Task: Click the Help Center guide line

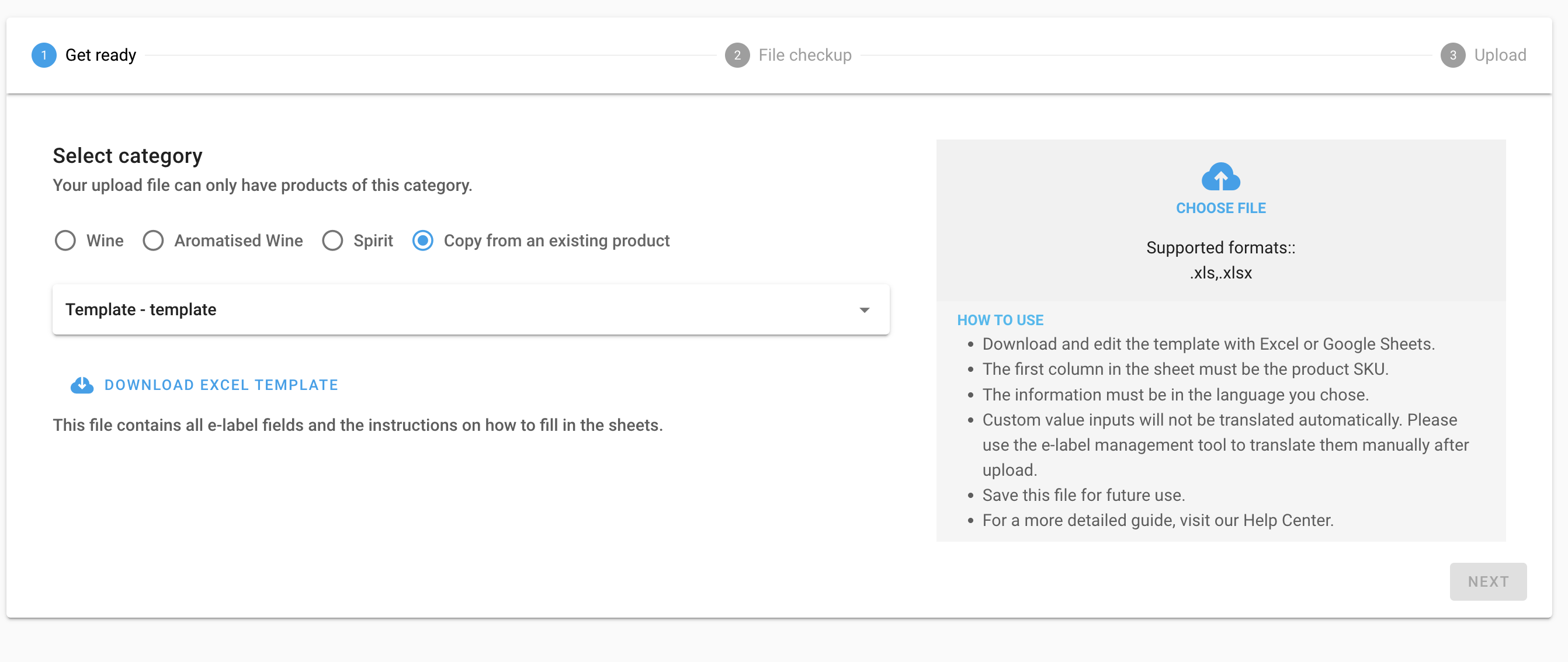Action: 1158,521
